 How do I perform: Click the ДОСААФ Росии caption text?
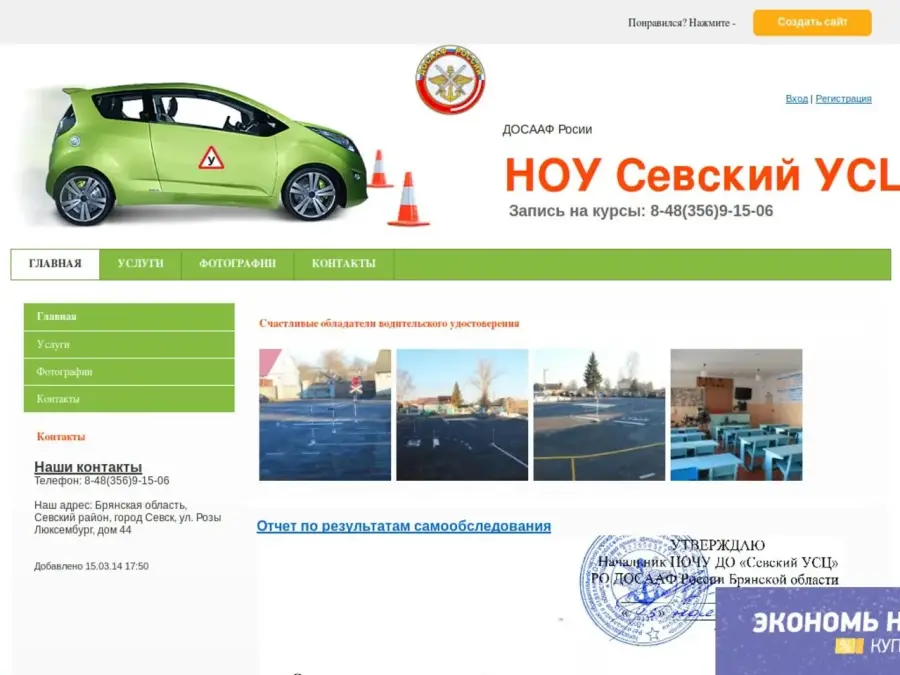tap(547, 130)
